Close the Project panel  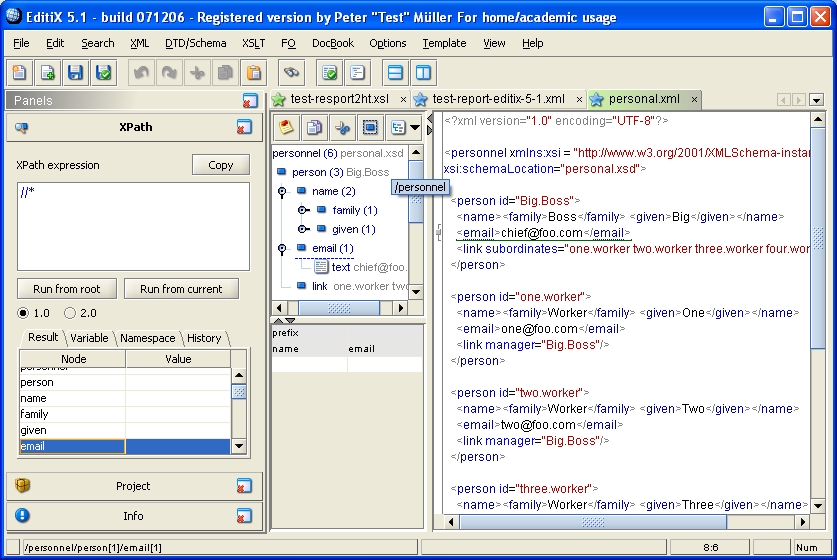244,486
